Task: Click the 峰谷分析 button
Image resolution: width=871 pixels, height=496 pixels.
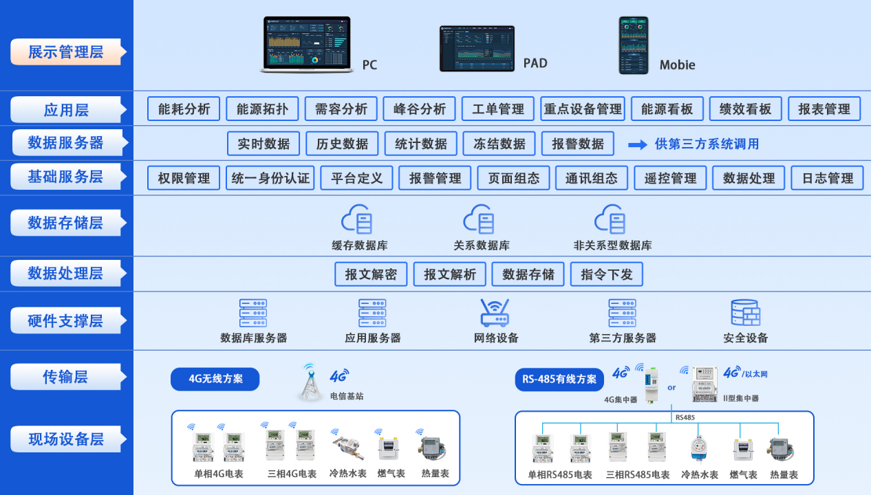Action: tap(420, 109)
